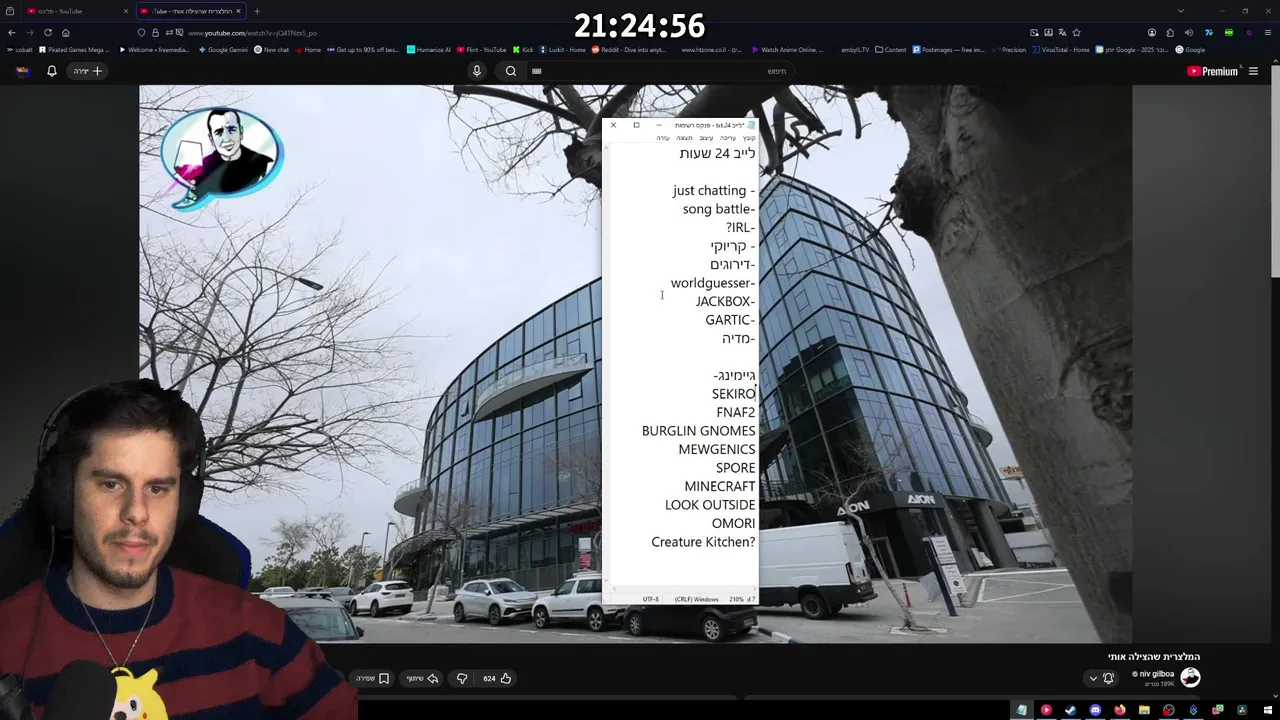Click 'UTF-8' in Notepad status bar
The width and height of the screenshot is (1280, 720).
tap(650, 599)
